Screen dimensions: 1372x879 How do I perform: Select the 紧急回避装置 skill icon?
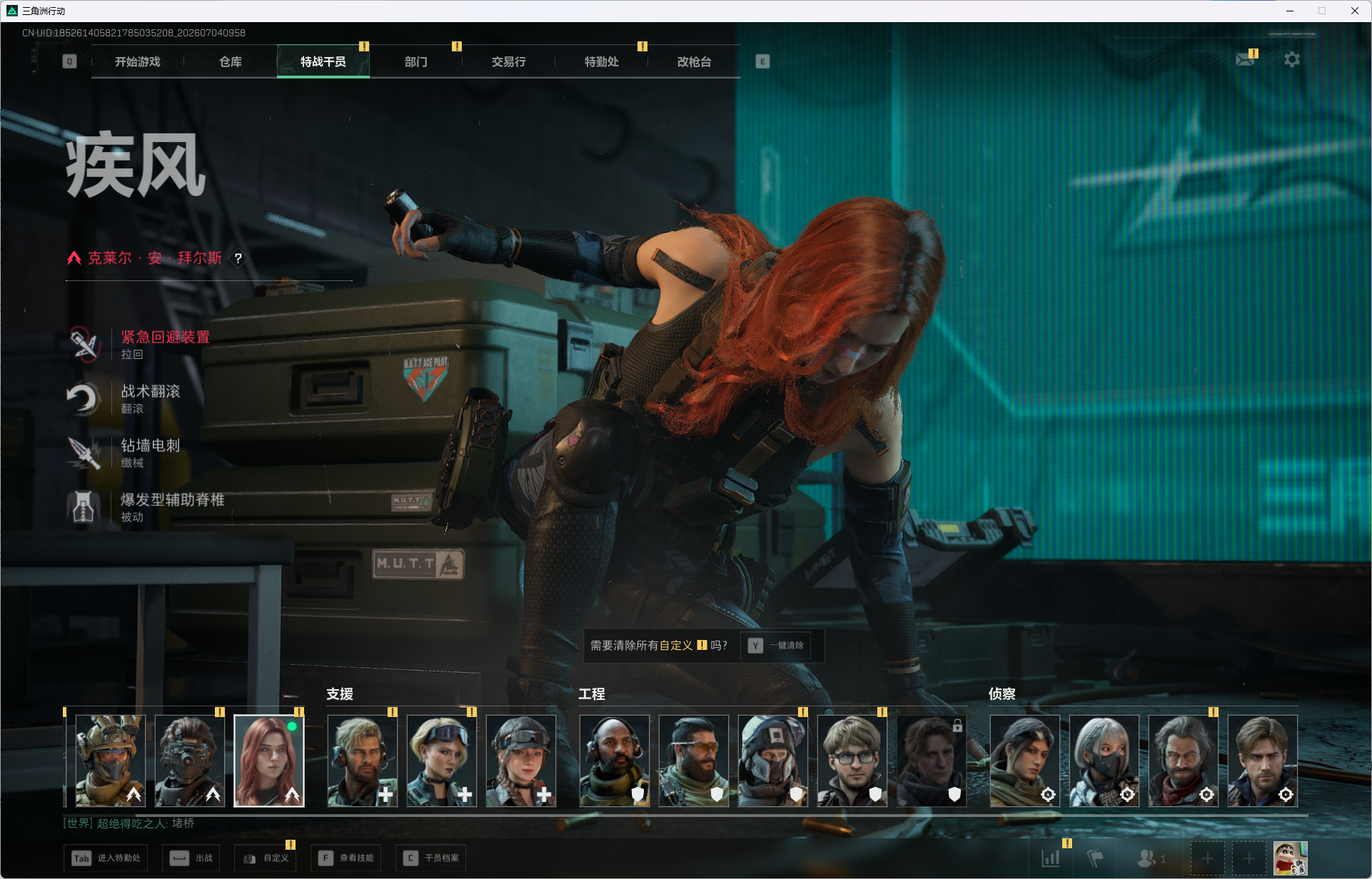[84, 345]
